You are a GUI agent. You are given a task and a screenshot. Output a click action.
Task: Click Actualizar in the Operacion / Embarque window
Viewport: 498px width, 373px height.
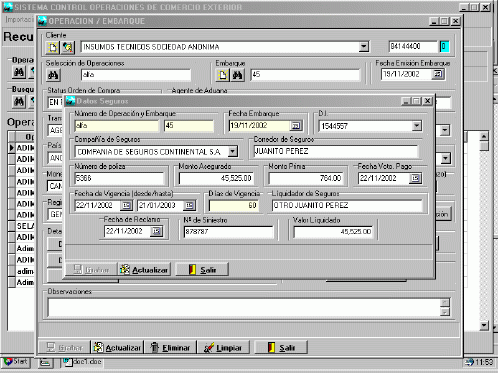coord(117,348)
